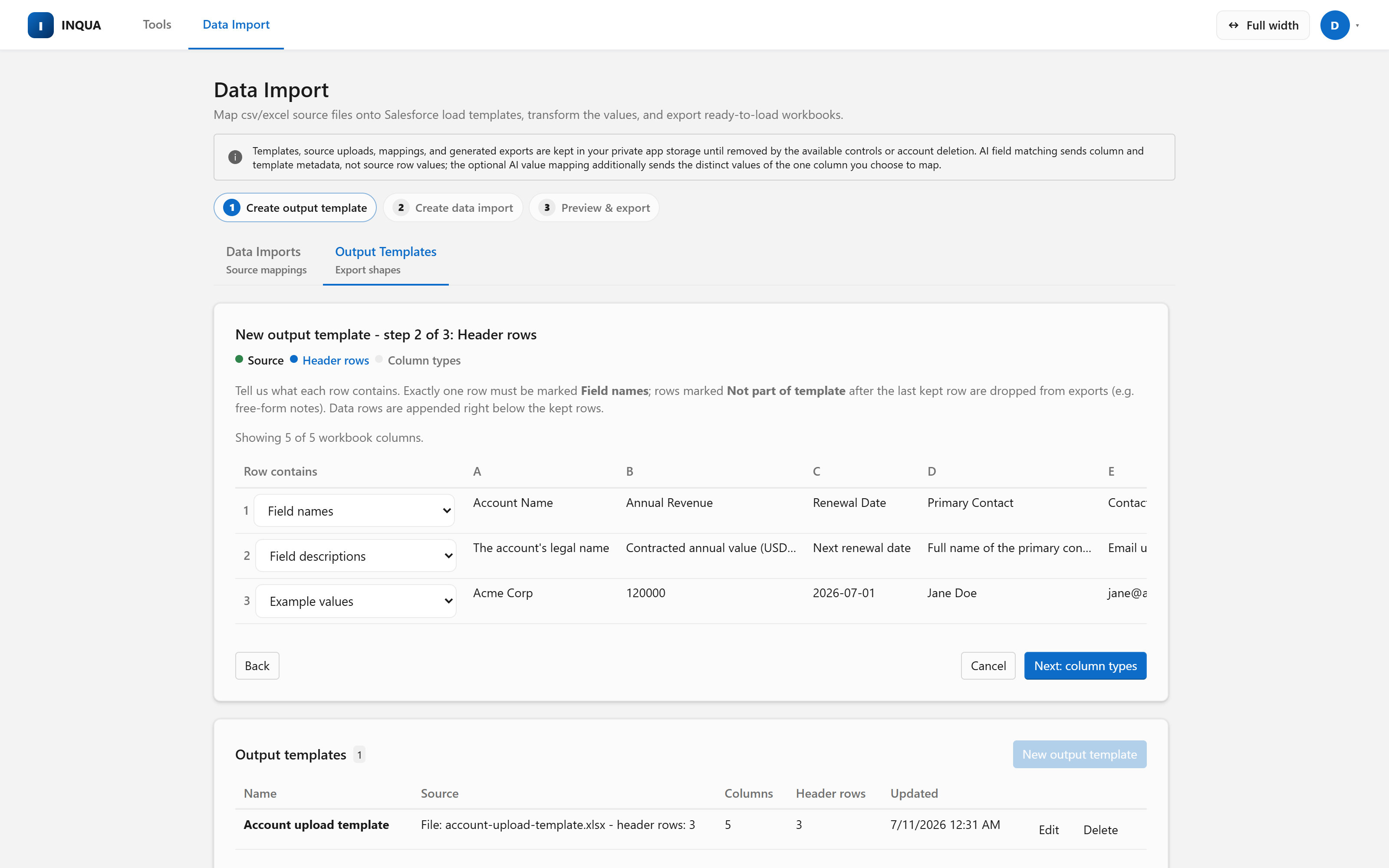1389x868 pixels.
Task: Click the output templates count badge
Action: pyautogui.click(x=359, y=754)
